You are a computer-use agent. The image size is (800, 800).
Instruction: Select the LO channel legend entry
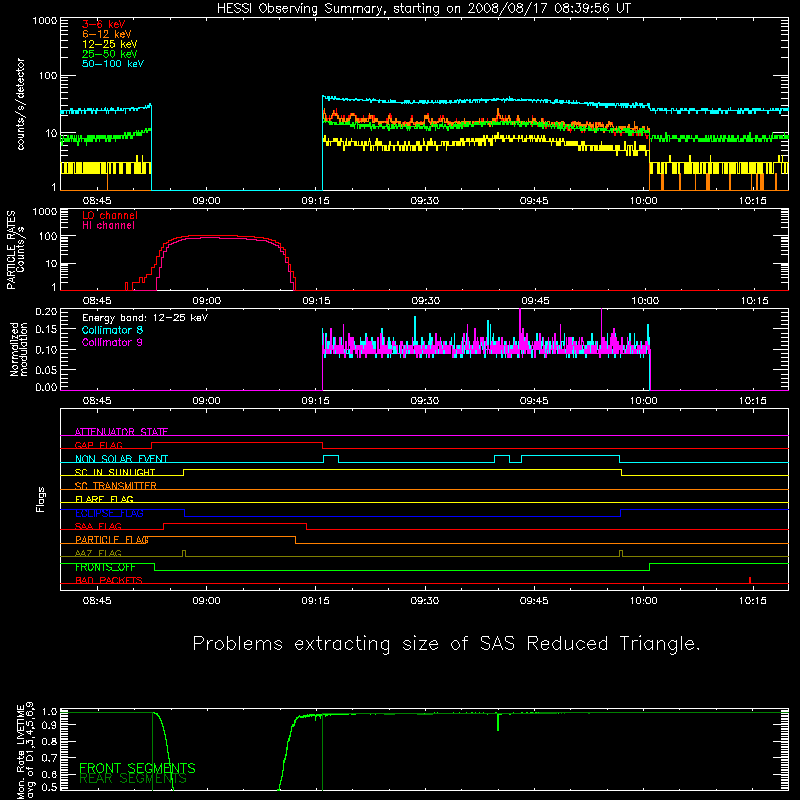pyautogui.click(x=110, y=215)
